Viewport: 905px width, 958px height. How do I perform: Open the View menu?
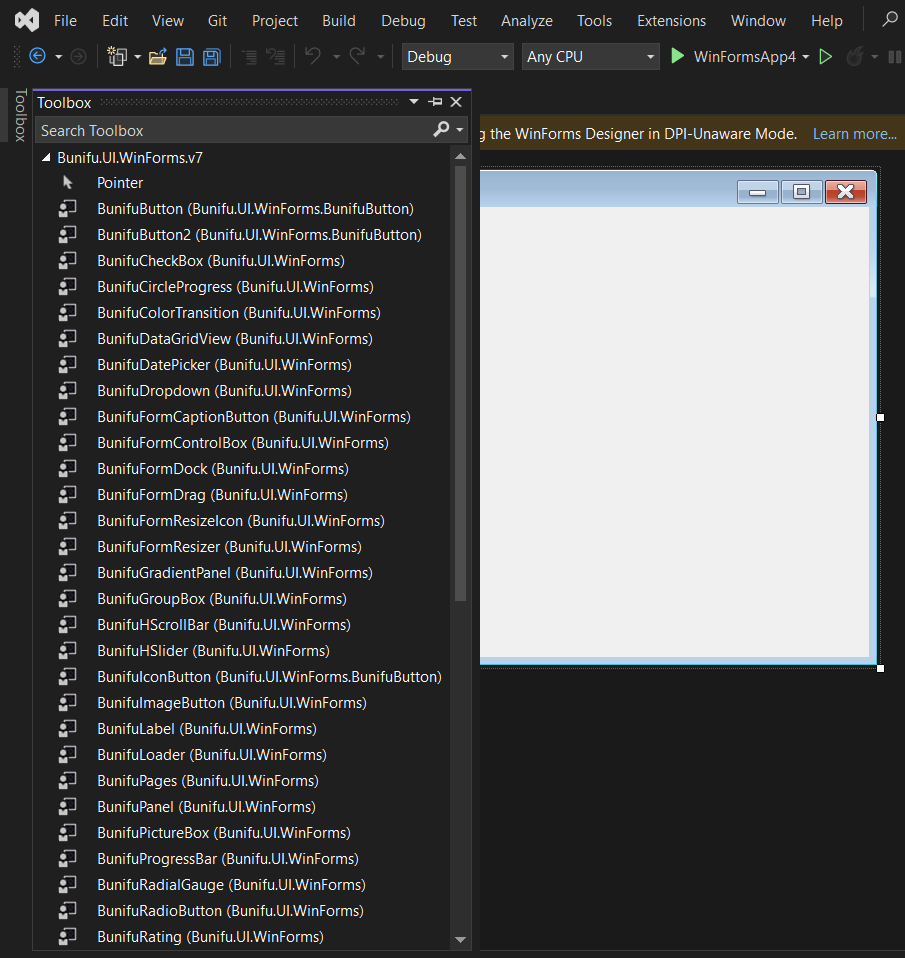(167, 21)
